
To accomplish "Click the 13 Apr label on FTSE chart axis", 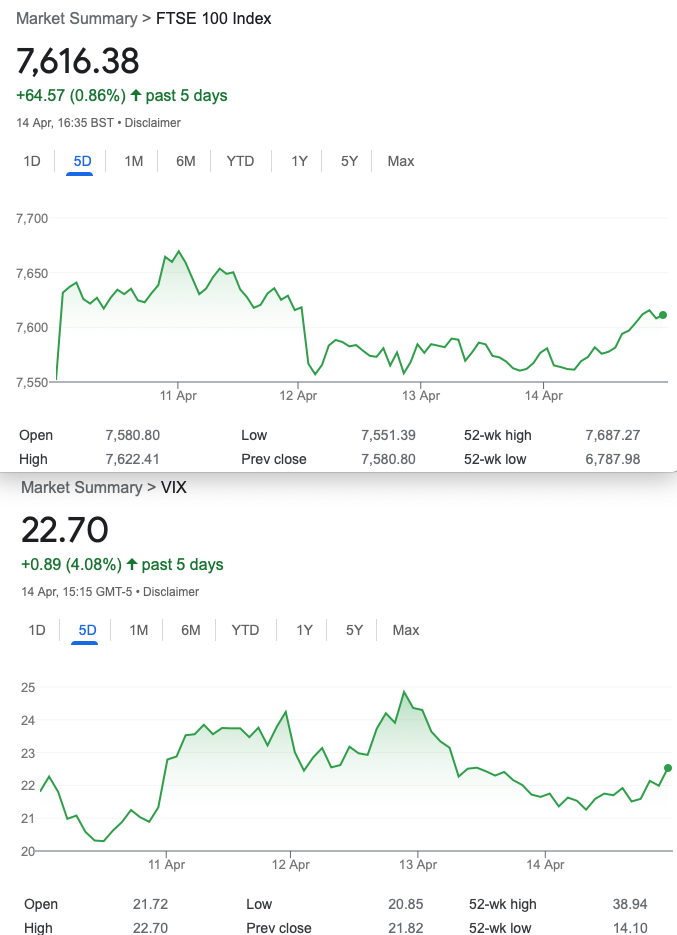I will click(x=421, y=395).
